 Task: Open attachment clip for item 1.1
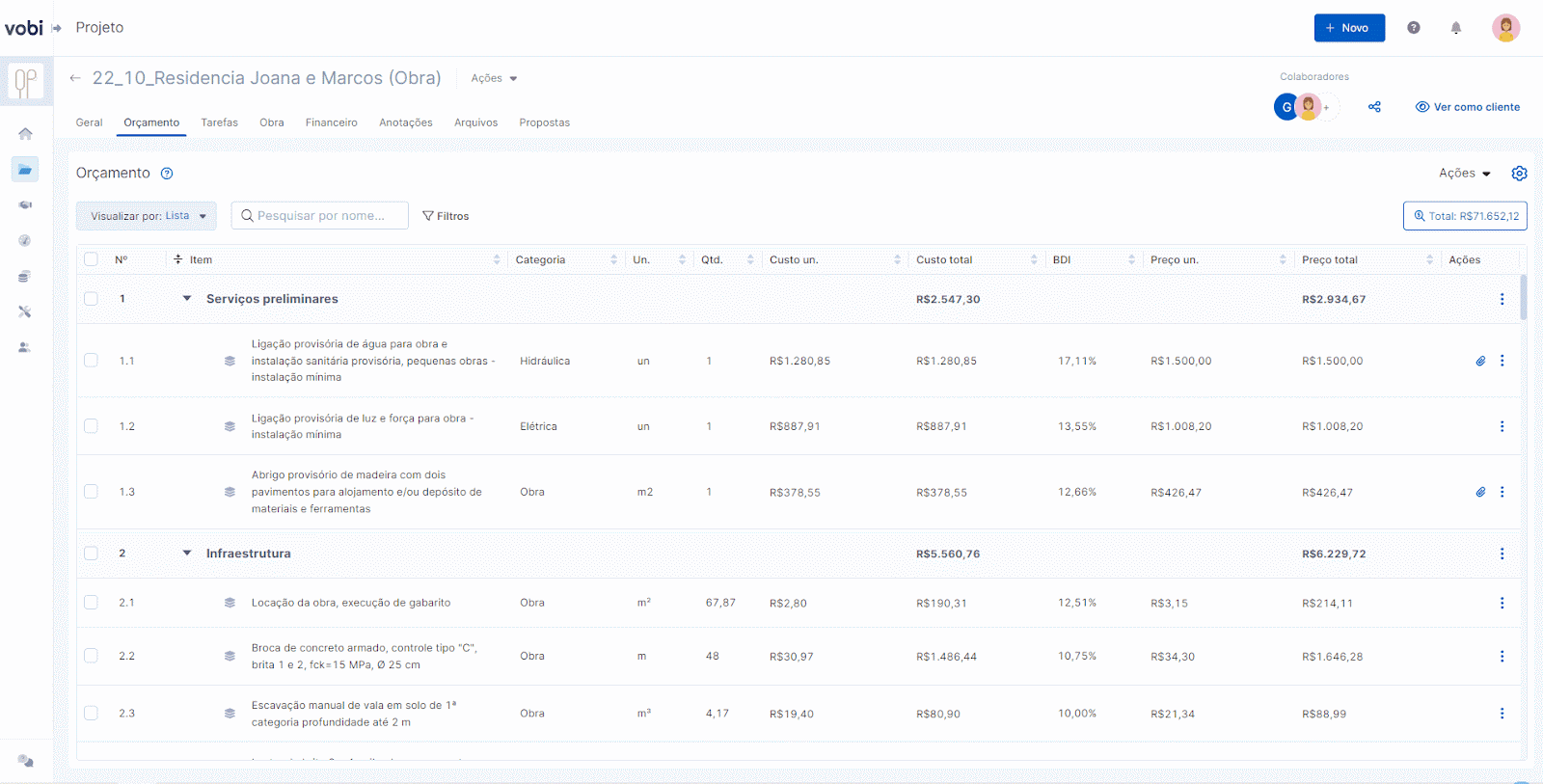1480,361
